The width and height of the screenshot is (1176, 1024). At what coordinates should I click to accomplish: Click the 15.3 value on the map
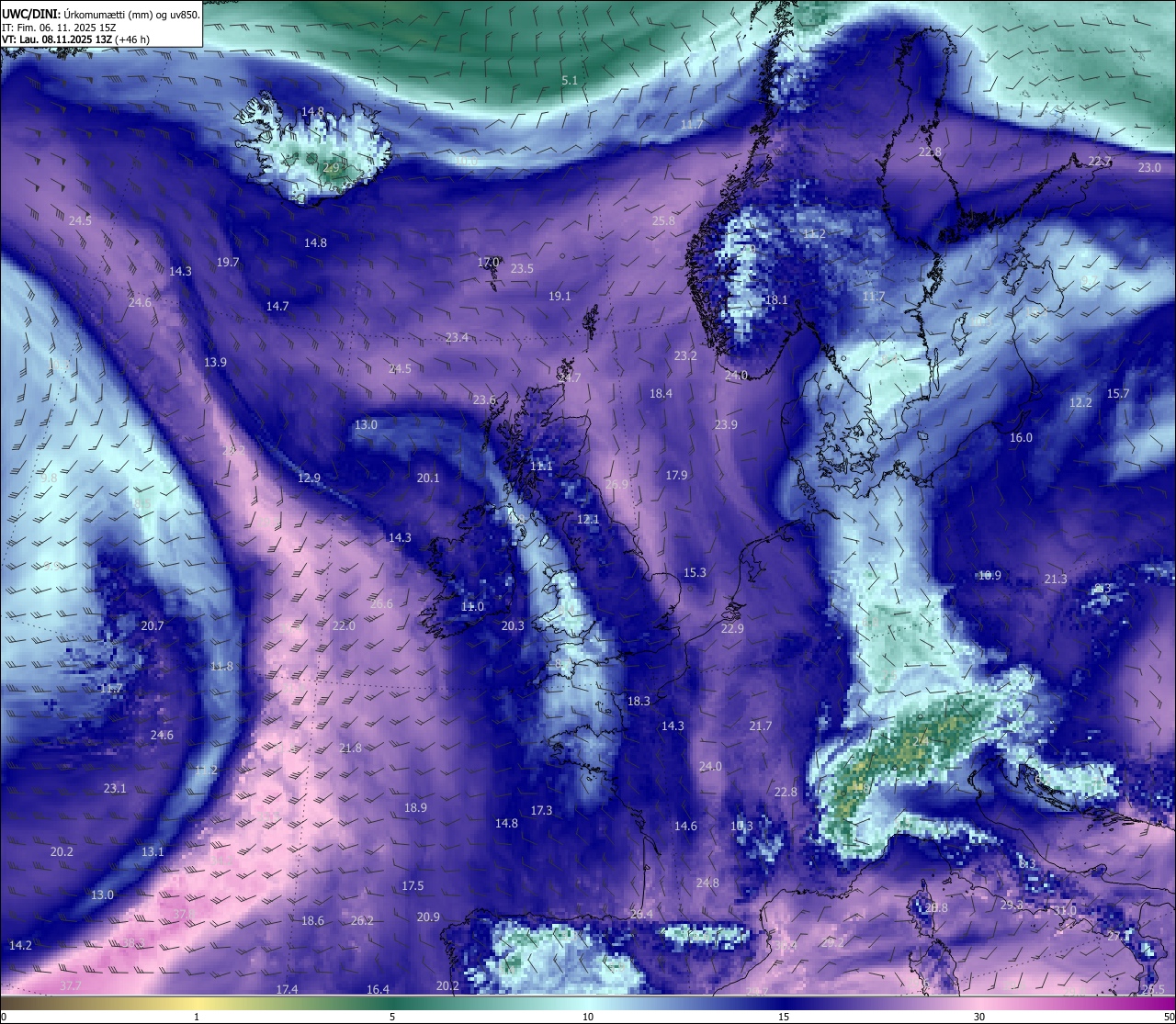(x=695, y=572)
